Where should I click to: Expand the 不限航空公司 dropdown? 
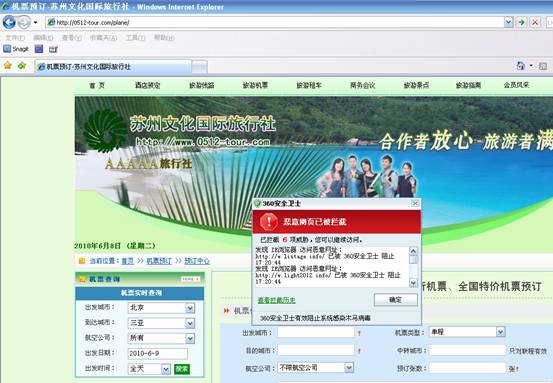click(349, 368)
